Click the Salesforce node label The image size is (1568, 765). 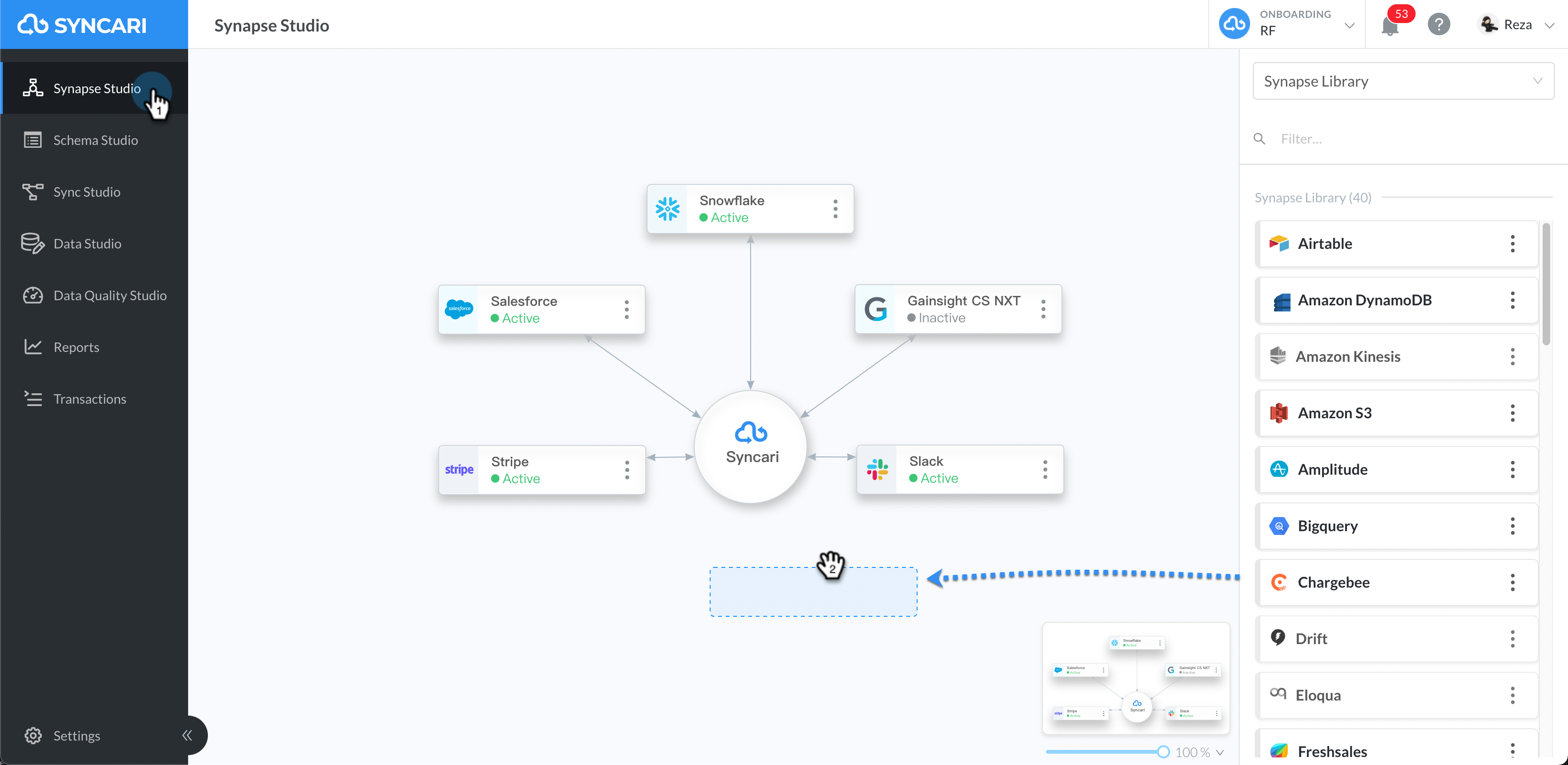(x=523, y=301)
